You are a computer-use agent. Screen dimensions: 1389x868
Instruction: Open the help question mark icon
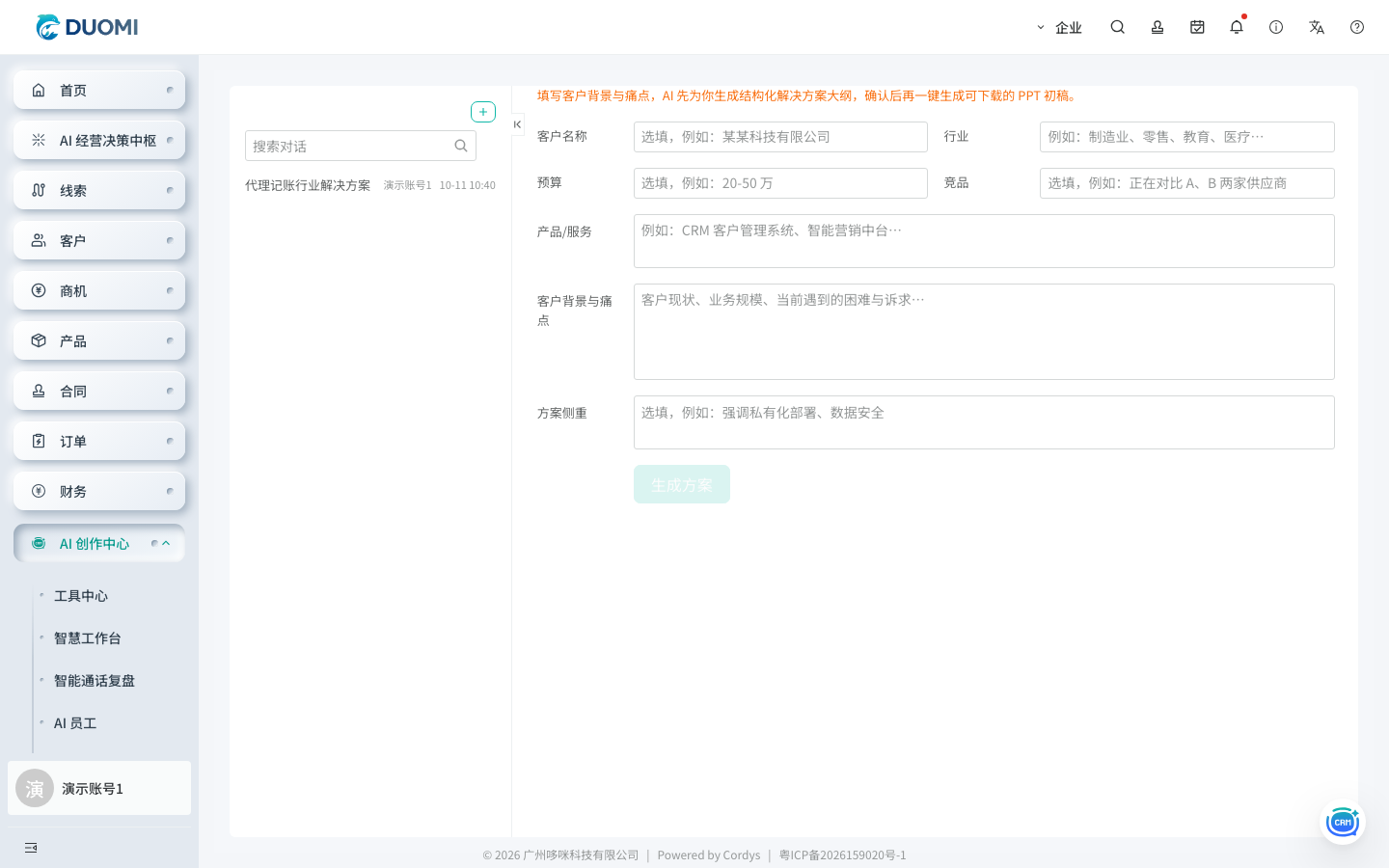tap(1357, 27)
